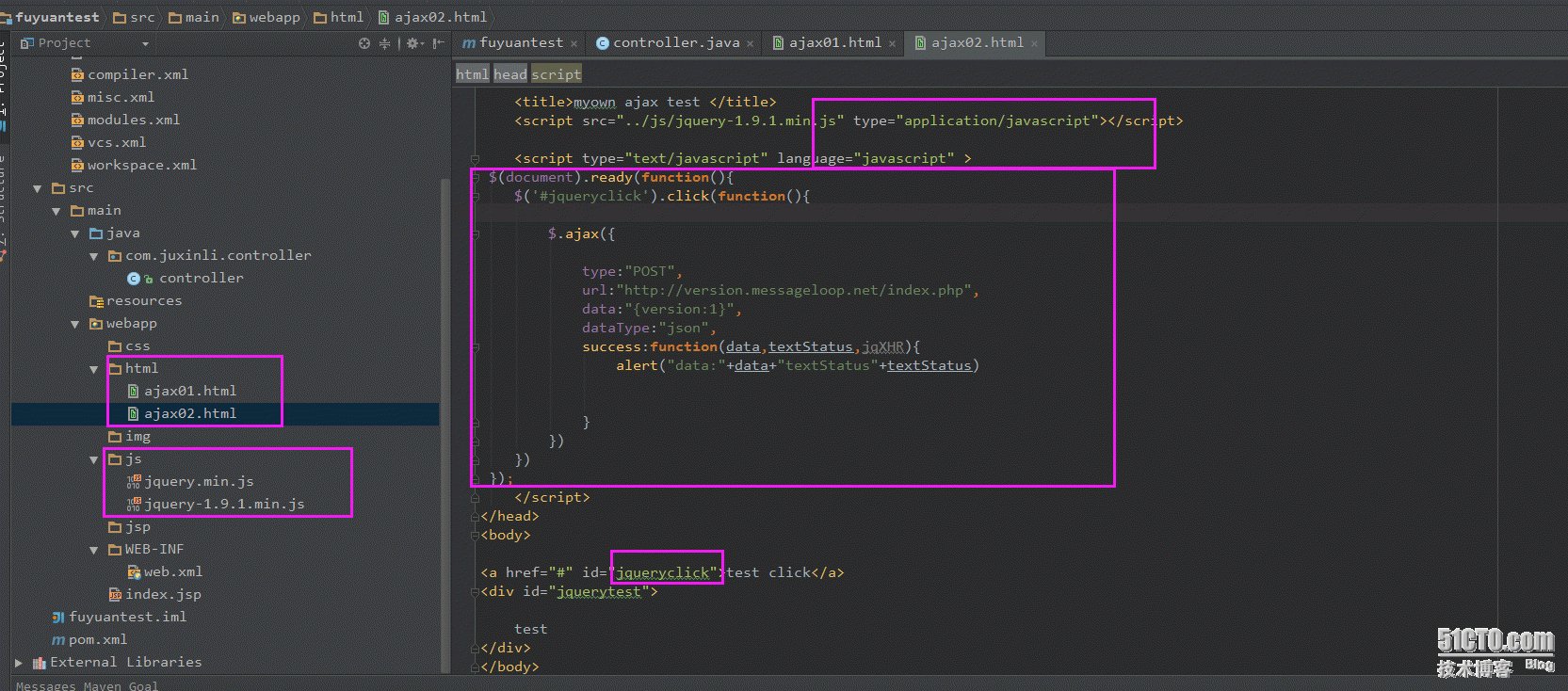Collapse the html folder in tree
The width and height of the screenshot is (1568, 691).
click(94, 369)
